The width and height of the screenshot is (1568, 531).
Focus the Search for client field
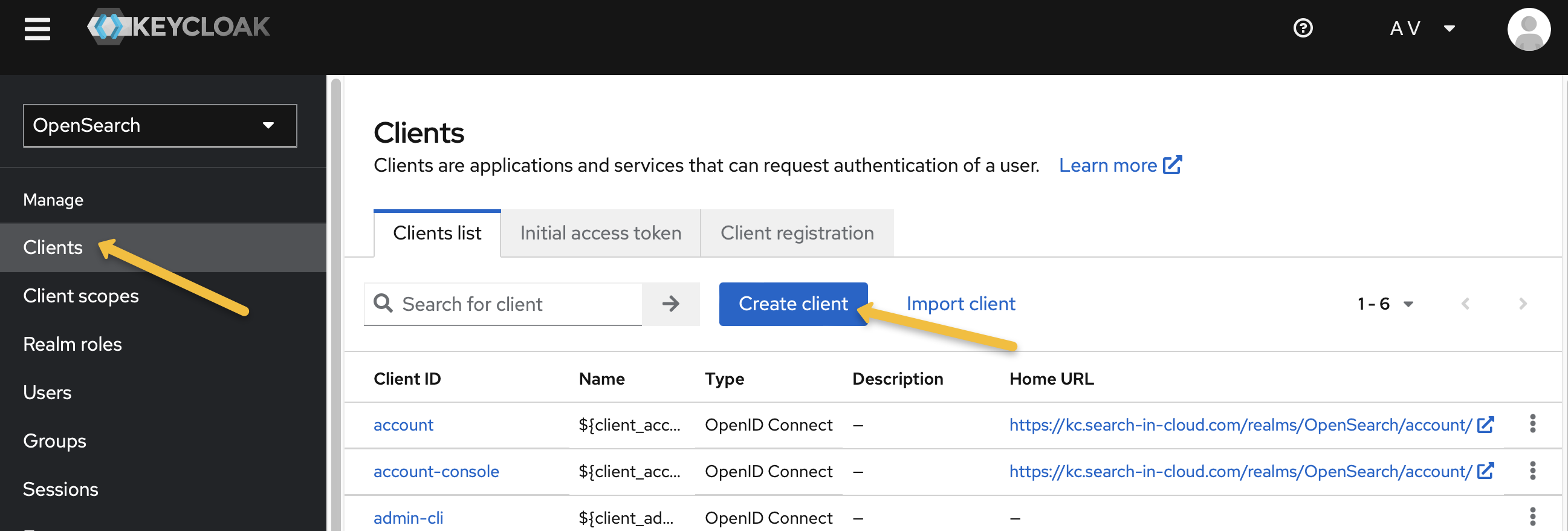pyautogui.click(x=520, y=304)
